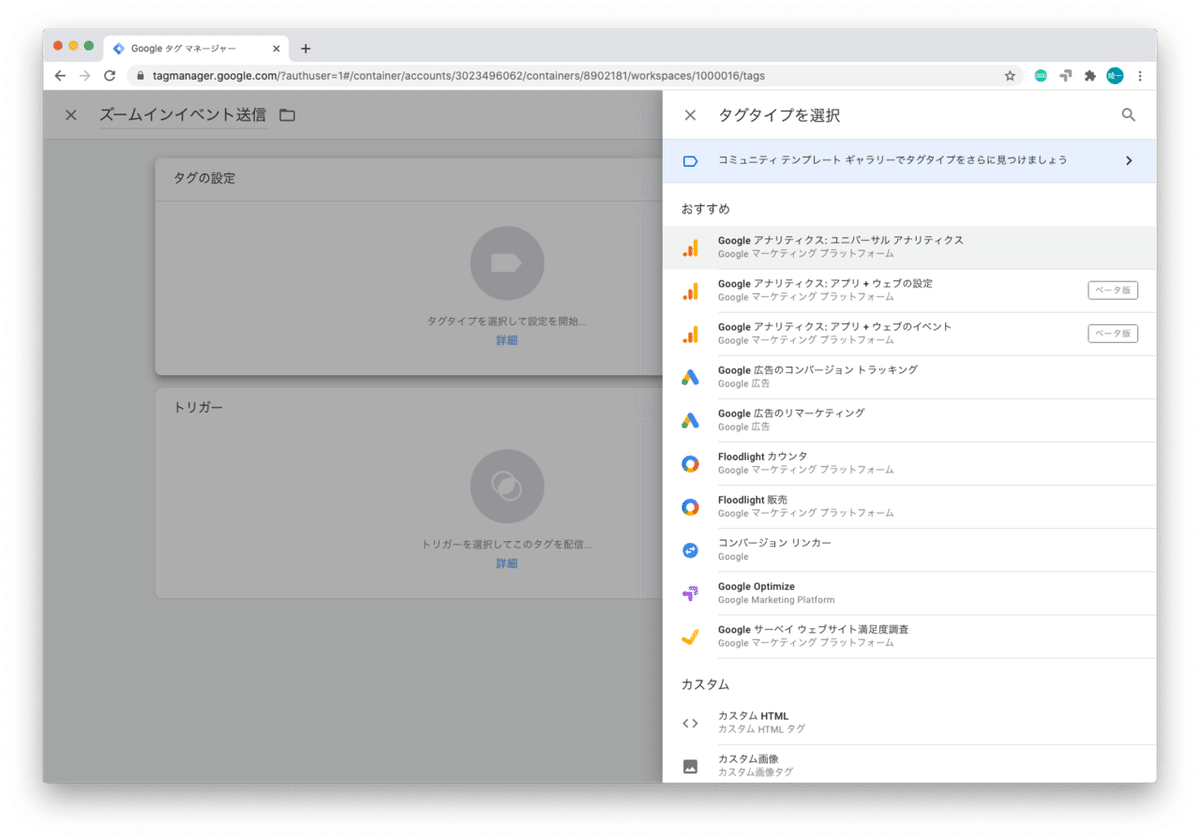Viewport: 1200px width, 840px height.
Task: Click the Google Surveys checkmark icon
Action: point(690,637)
